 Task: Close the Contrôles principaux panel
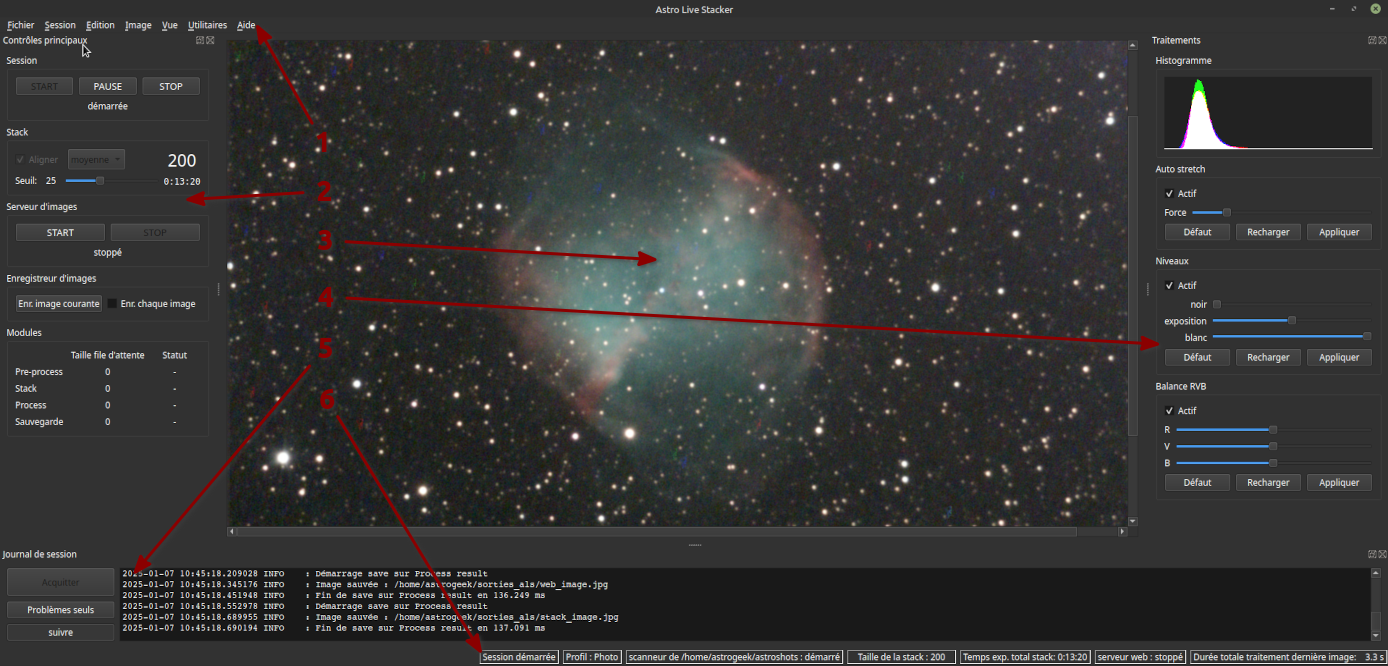(x=210, y=40)
